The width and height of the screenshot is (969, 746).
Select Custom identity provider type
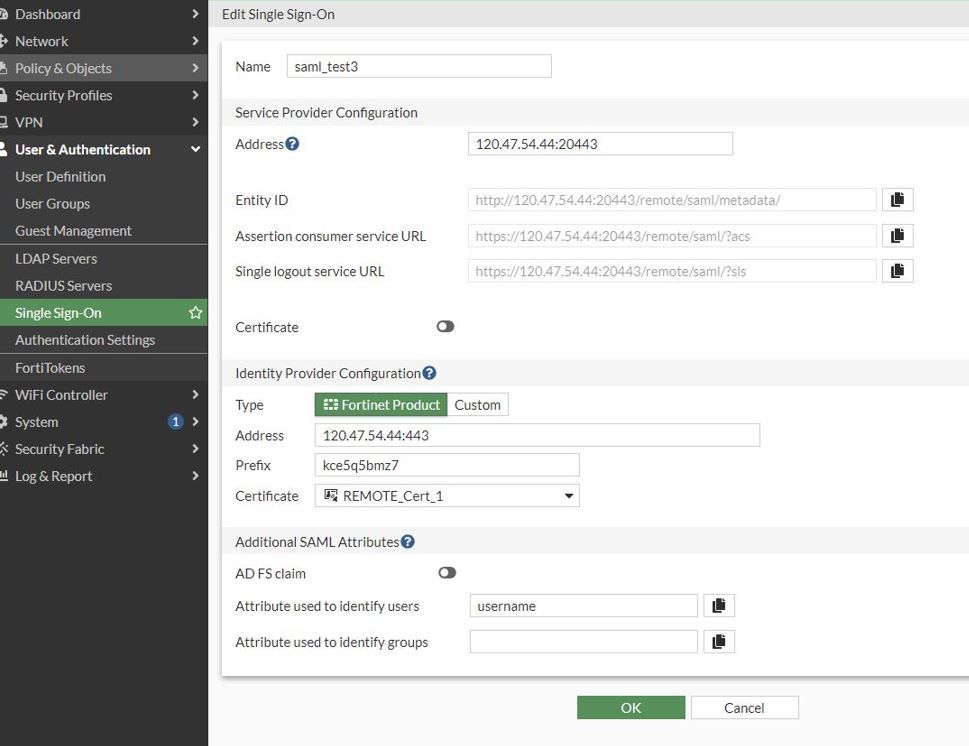pyautogui.click(x=477, y=405)
